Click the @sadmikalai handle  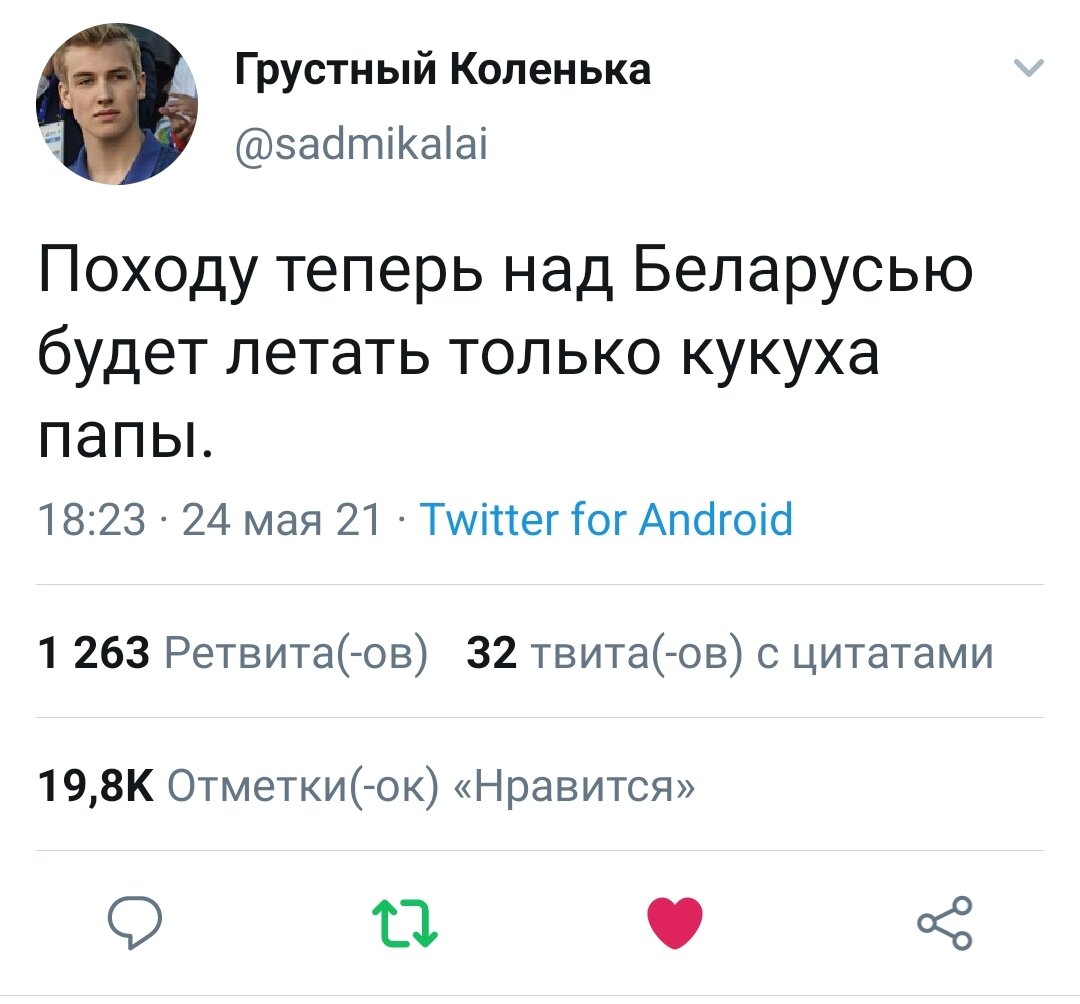362,143
